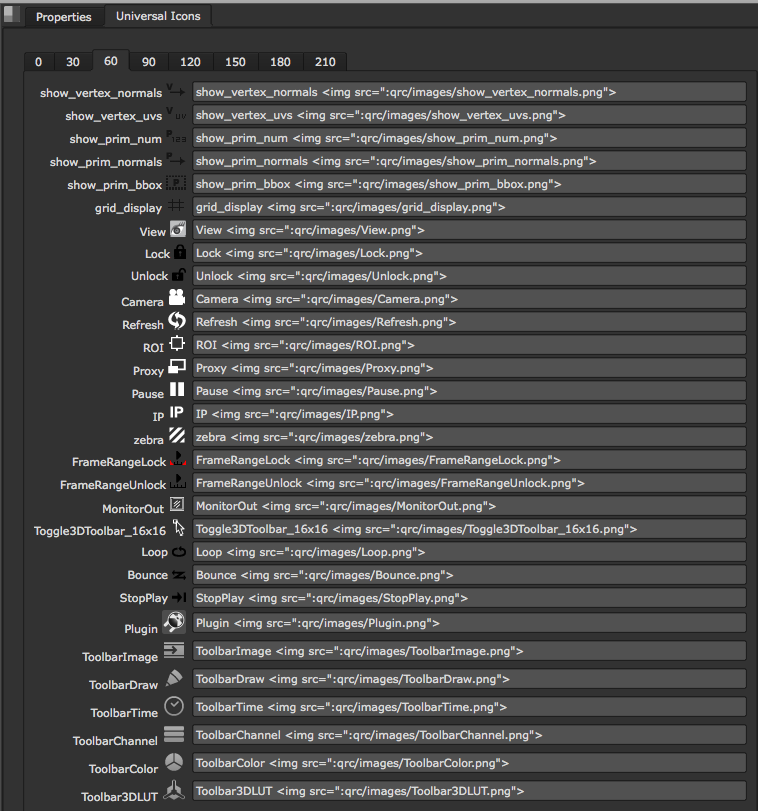
Task: Click the StopPlay icon
Action: click(x=179, y=597)
